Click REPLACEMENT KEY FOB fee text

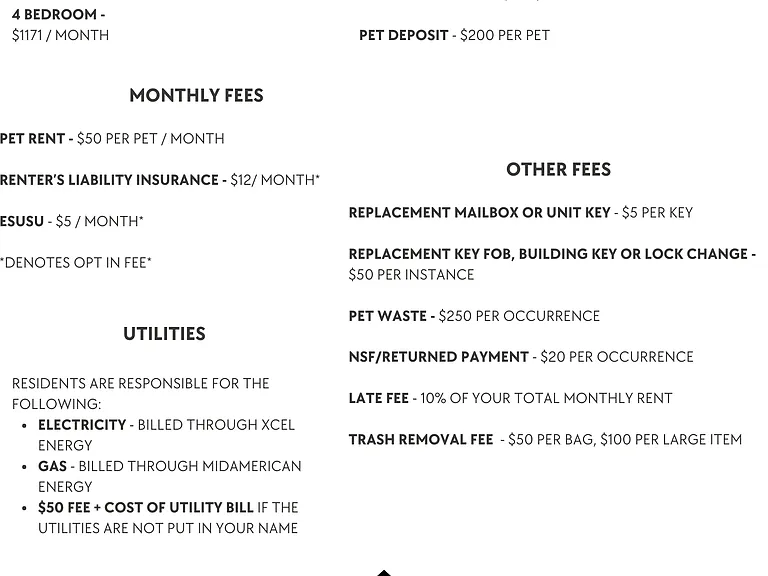[x=552, y=254]
